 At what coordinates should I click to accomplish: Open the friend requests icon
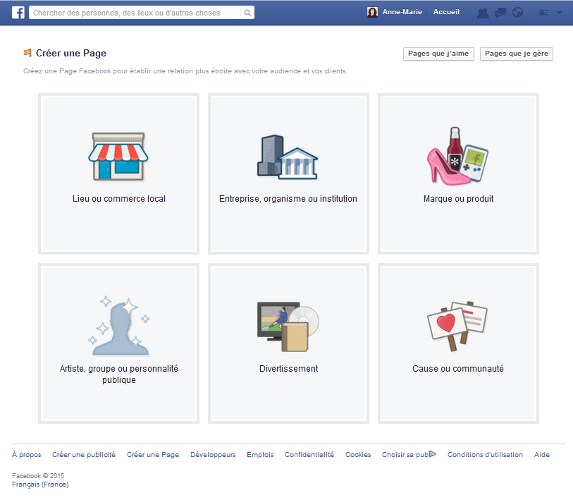click(x=483, y=13)
